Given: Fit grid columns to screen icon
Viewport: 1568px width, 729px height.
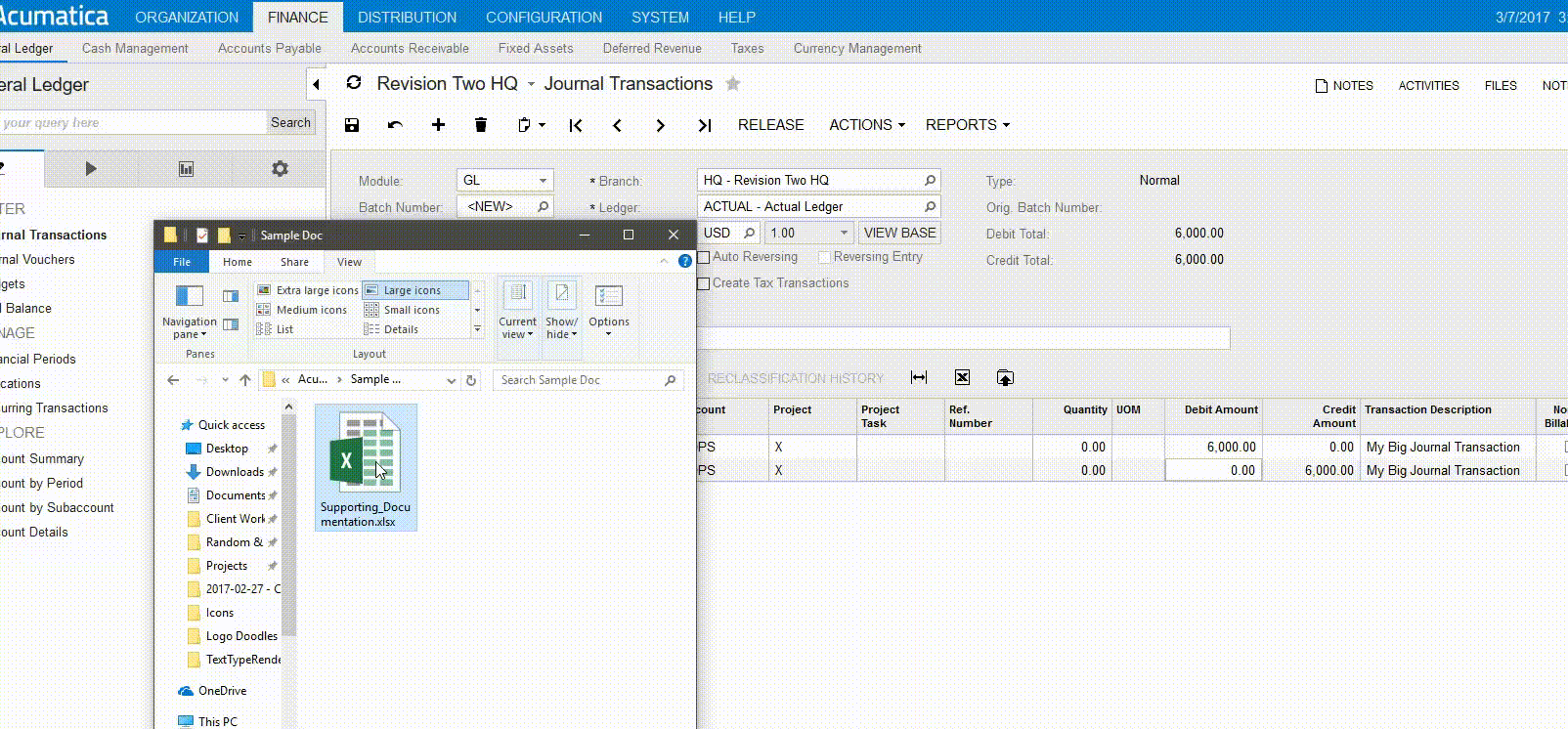Looking at the screenshot, I should pyautogui.click(x=919, y=377).
